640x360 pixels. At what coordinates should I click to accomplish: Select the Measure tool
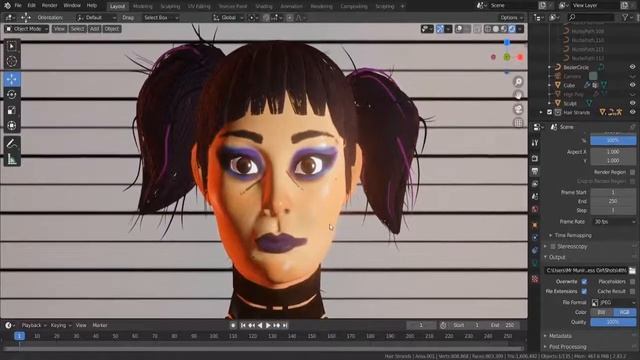(12, 159)
